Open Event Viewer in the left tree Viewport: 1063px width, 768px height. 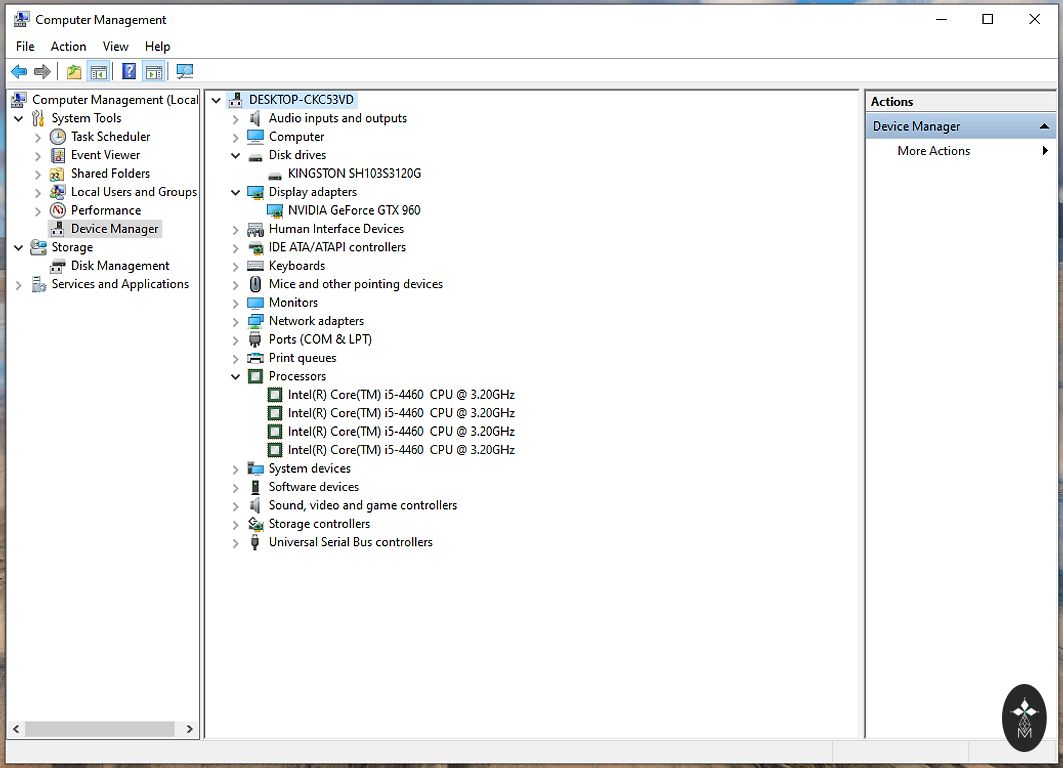click(105, 155)
